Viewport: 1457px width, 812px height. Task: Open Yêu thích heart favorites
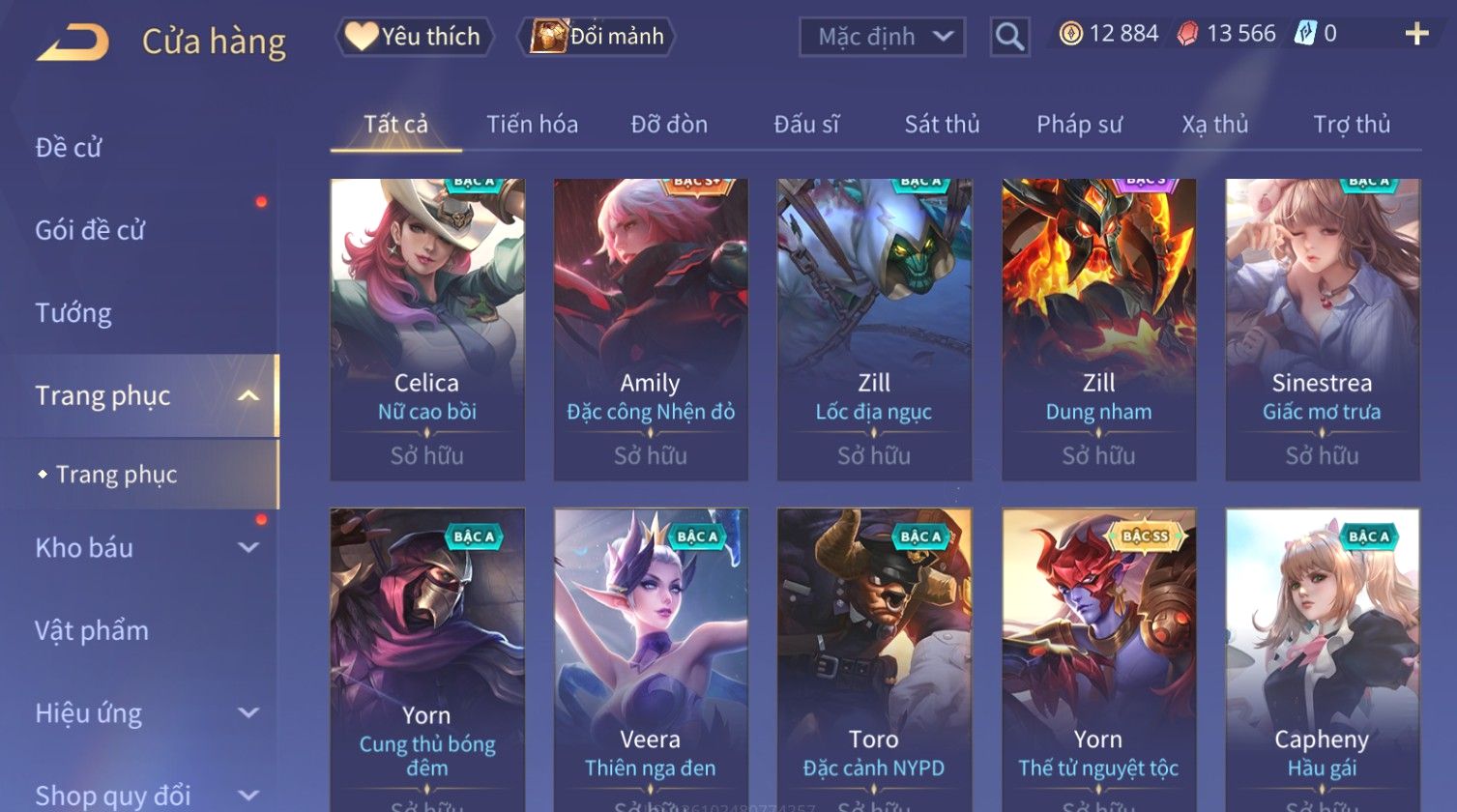point(414,37)
